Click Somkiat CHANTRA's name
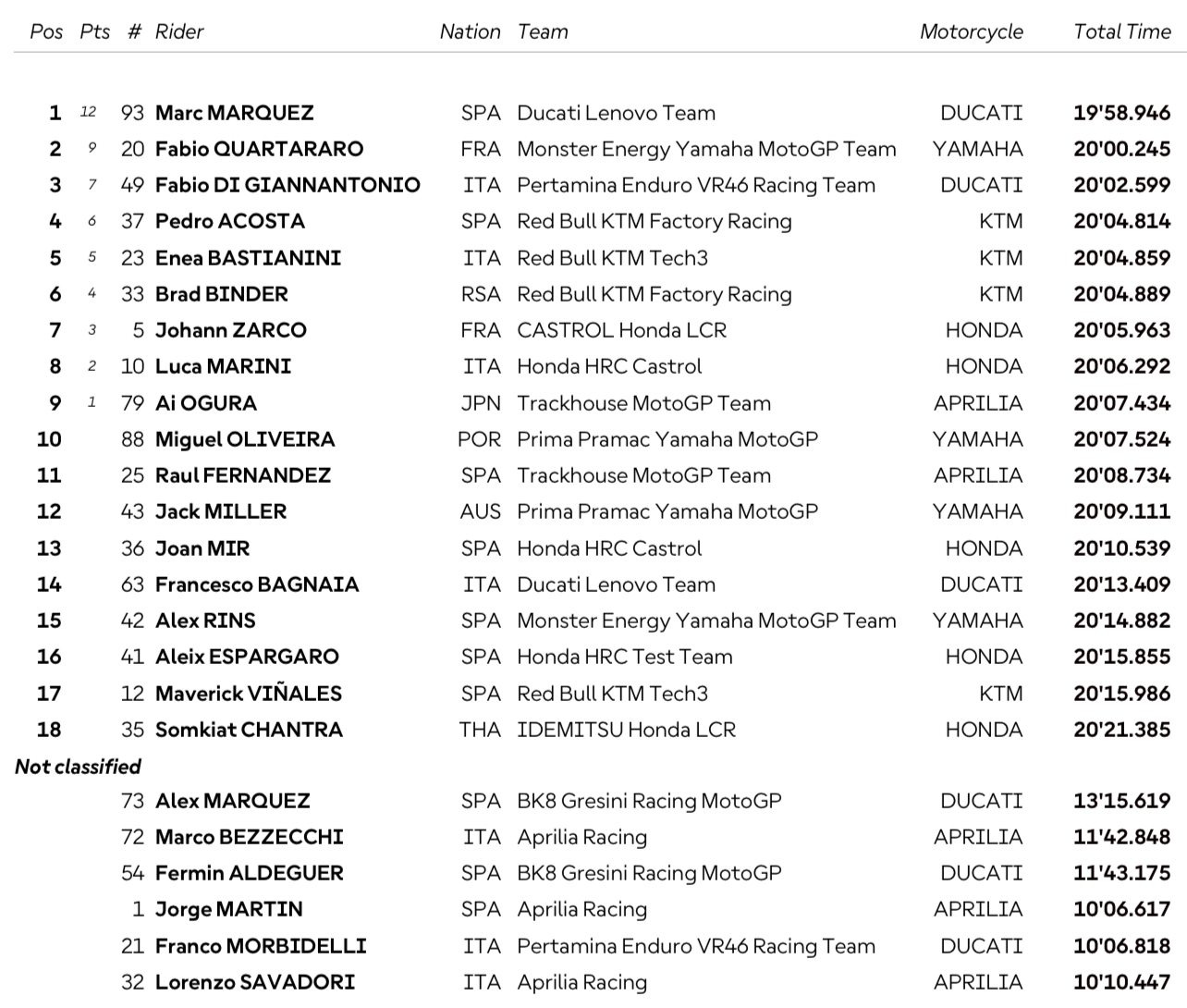 click(x=249, y=730)
